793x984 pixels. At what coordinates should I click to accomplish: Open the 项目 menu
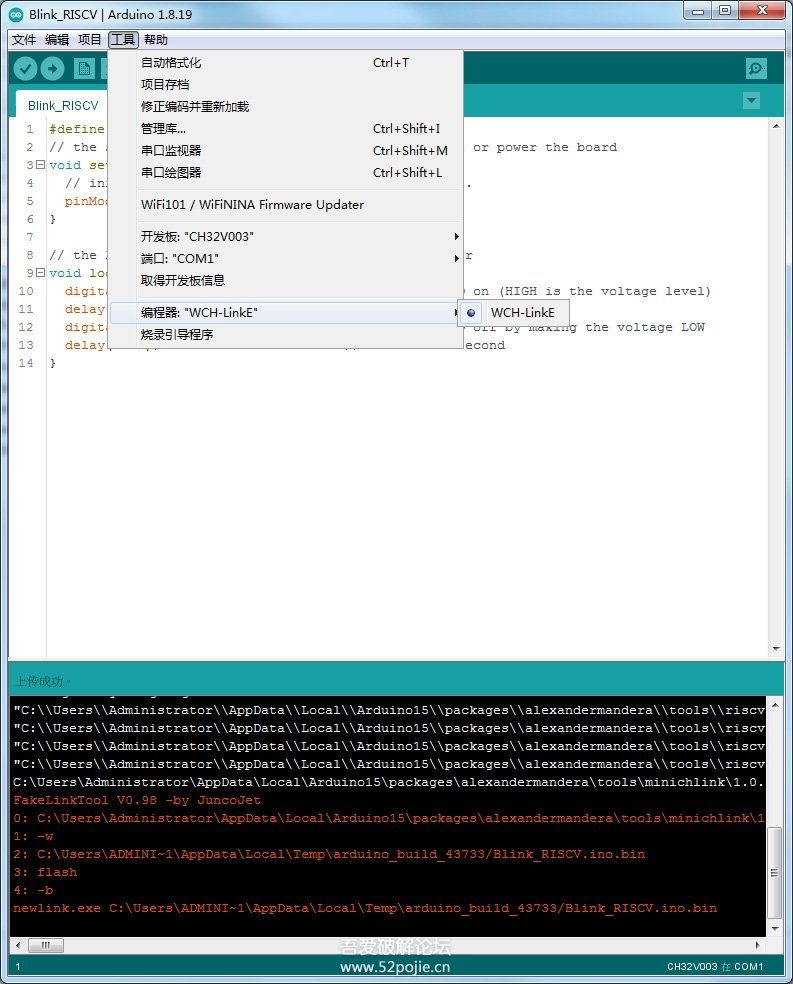(89, 40)
